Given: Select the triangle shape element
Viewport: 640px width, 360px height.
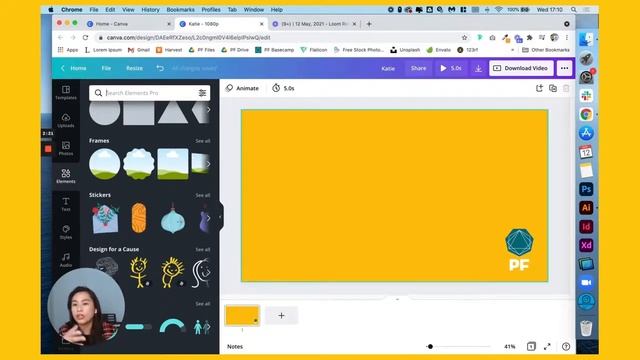Looking at the screenshot, I should (x=173, y=112).
